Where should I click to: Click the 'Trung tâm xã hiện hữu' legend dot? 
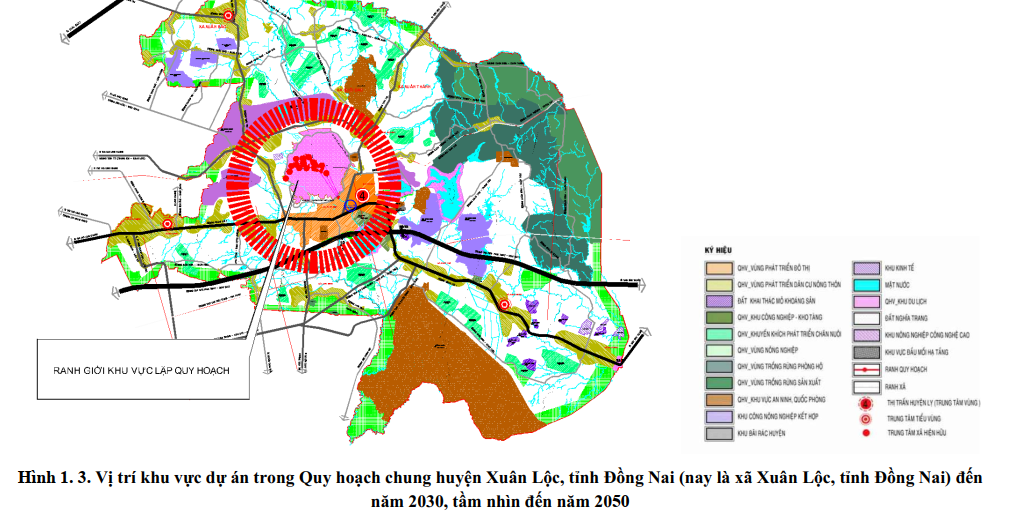click(864, 433)
